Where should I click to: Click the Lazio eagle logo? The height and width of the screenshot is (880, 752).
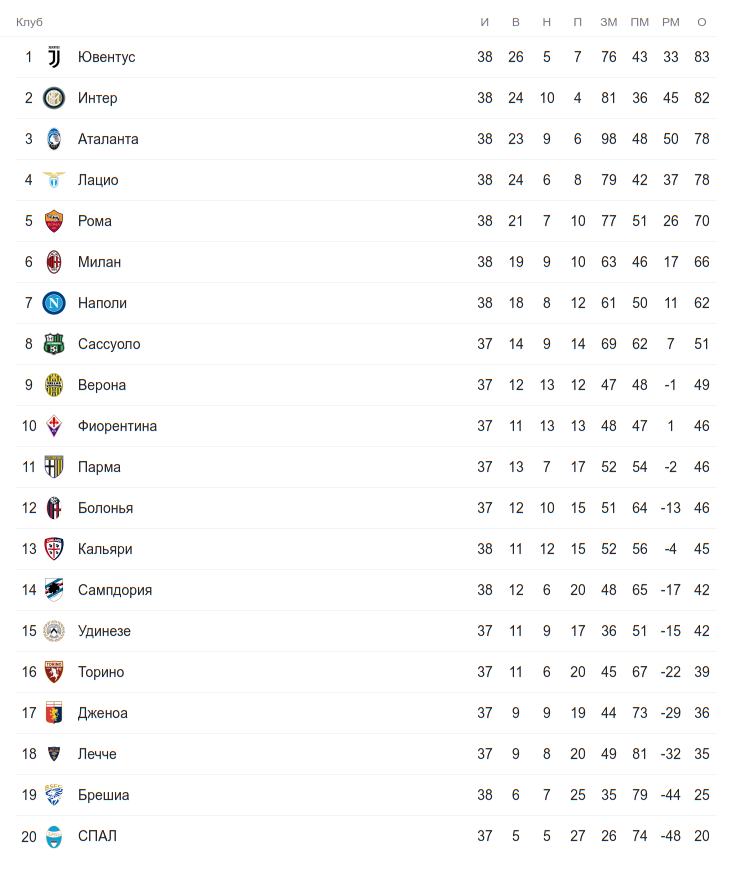tap(54, 180)
